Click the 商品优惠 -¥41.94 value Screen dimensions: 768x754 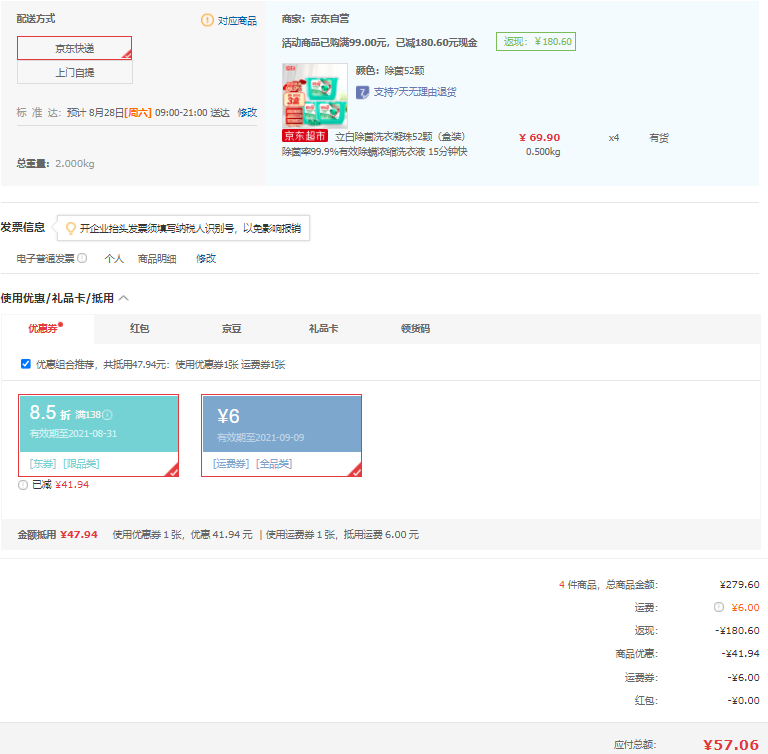741,654
